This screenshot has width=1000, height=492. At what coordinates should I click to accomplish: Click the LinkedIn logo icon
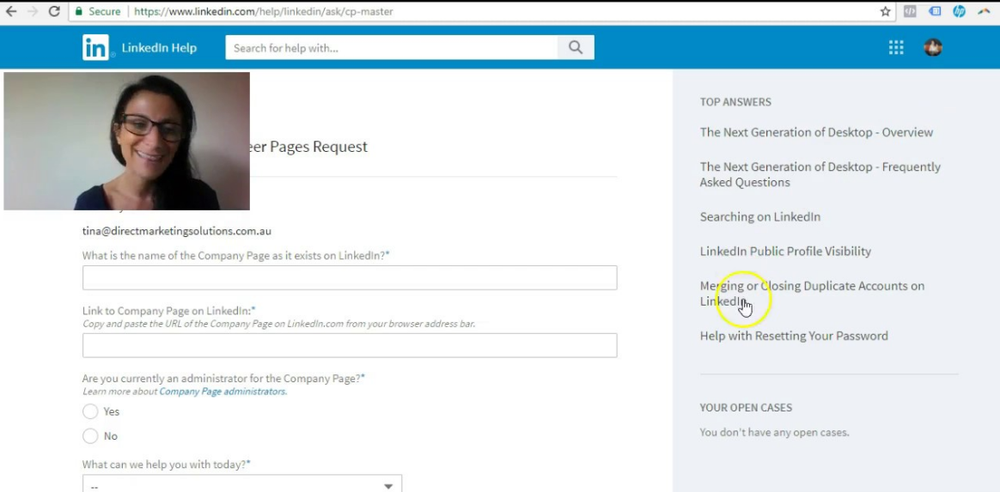(96, 48)
